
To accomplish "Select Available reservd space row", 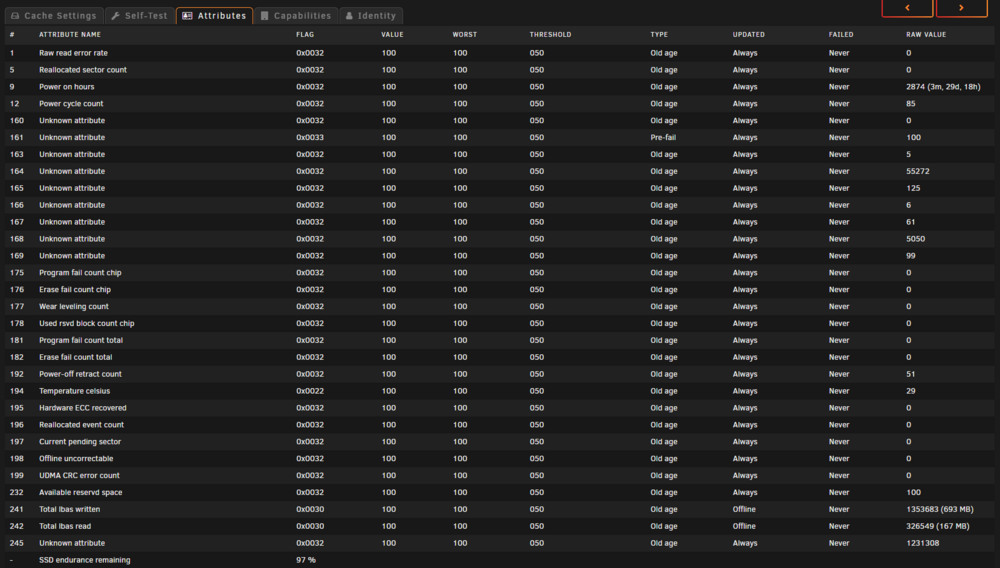I will coord(500,492).
